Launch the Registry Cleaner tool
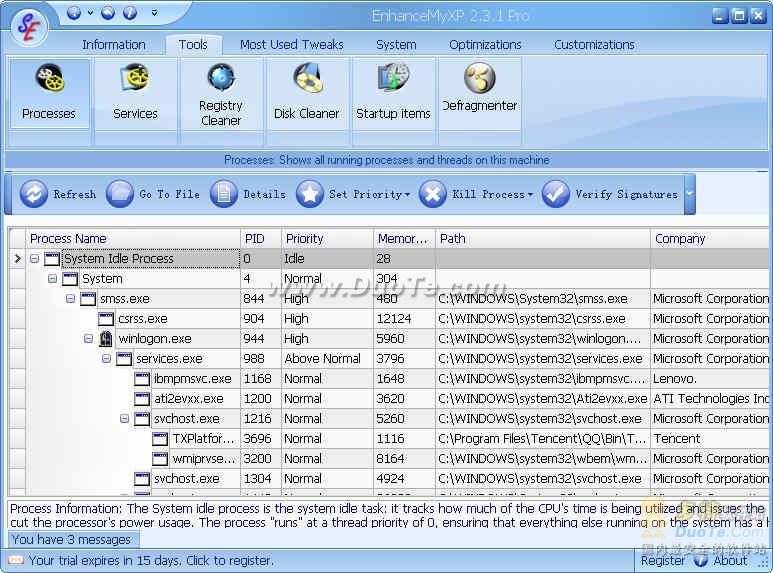Viewport: 773px width, 573px height. 221,93
